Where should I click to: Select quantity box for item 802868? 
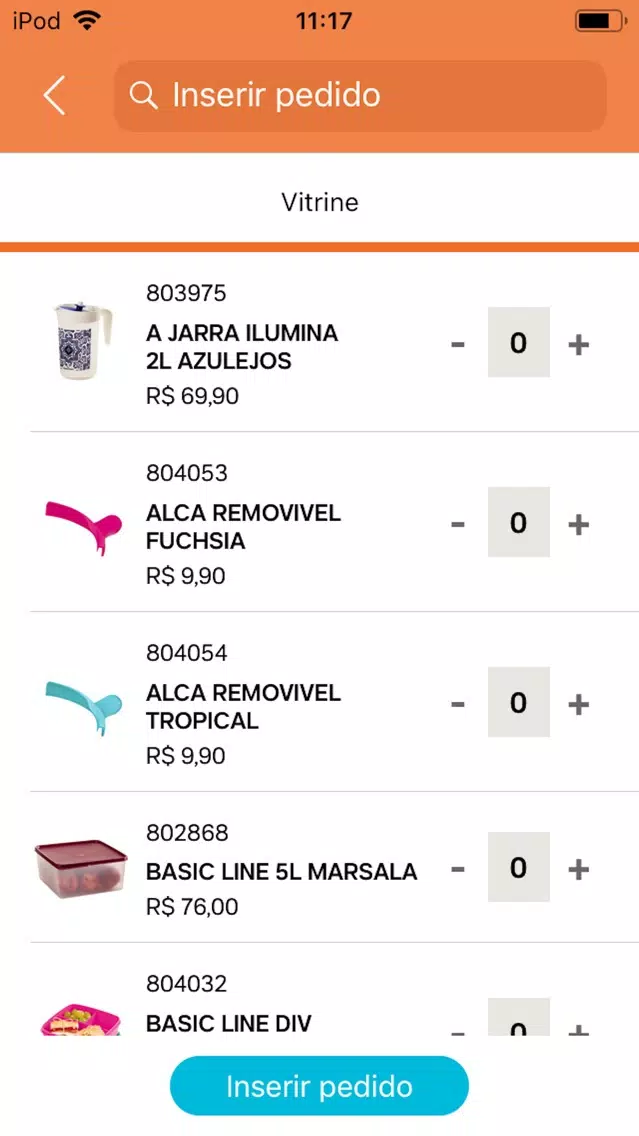(519, 867)
